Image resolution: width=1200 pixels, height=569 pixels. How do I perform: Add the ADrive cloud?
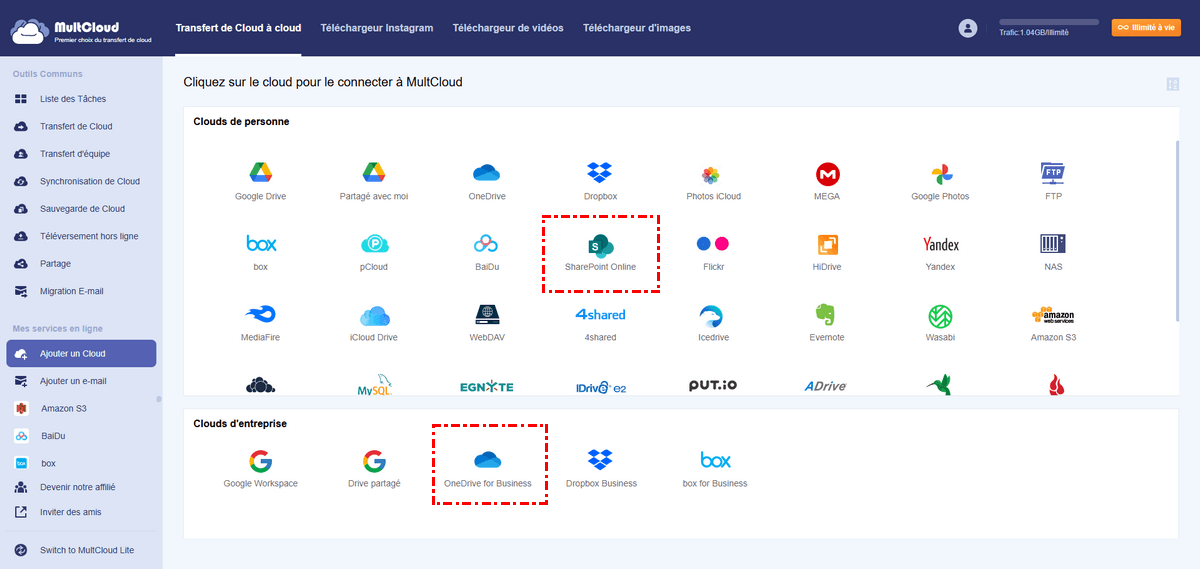[827, 386]
